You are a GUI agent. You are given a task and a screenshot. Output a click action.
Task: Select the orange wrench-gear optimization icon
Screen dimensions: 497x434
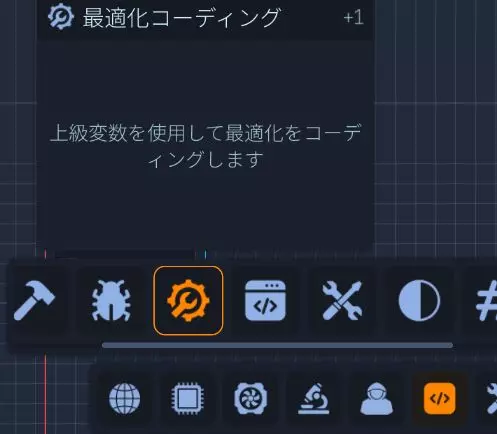click(188, 301)
